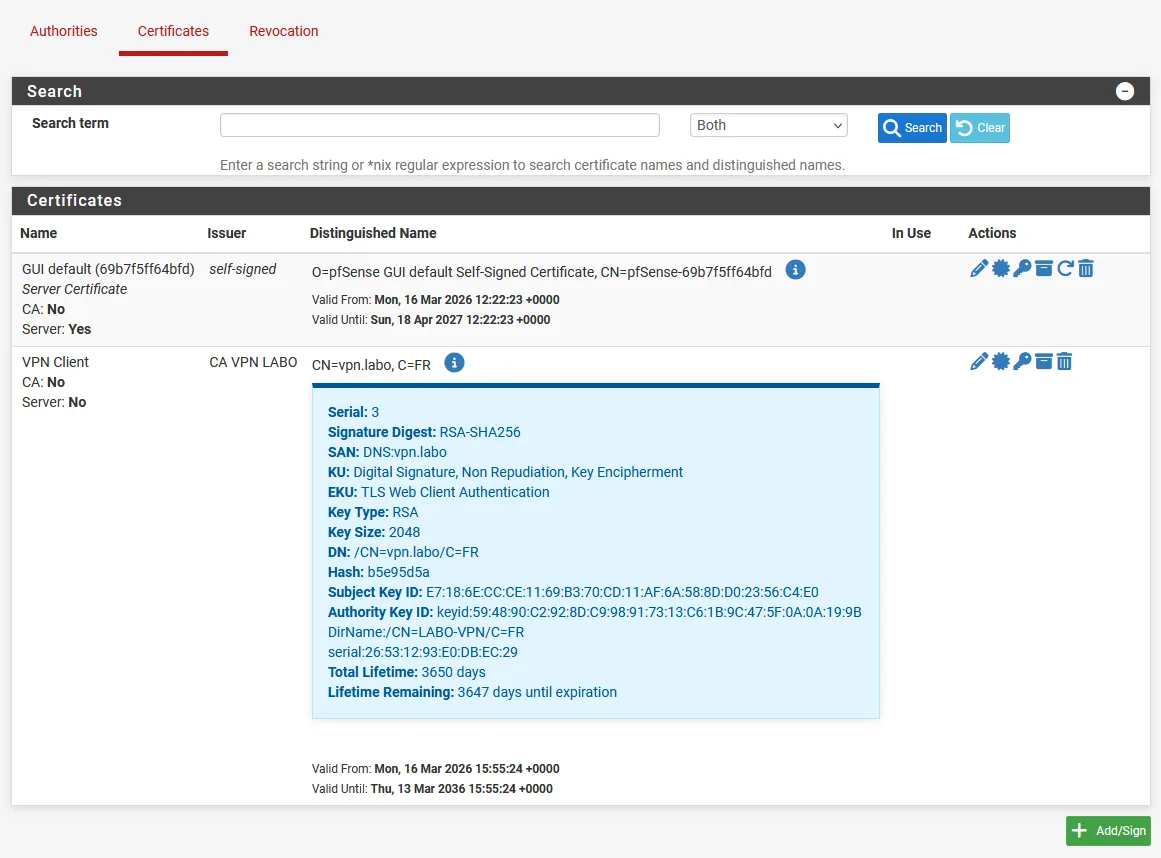Show info for the pfSense GUI default certificate
The image size is (1161, 858).
(x=795, y=270)
